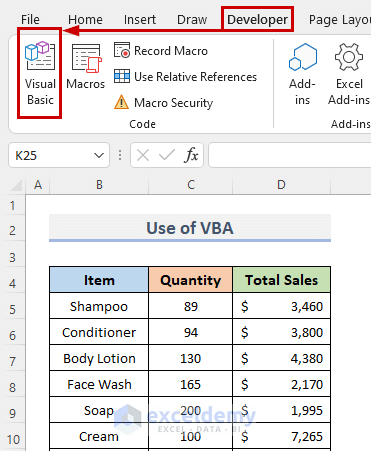Select quantity cell with 94

[191, 332]
